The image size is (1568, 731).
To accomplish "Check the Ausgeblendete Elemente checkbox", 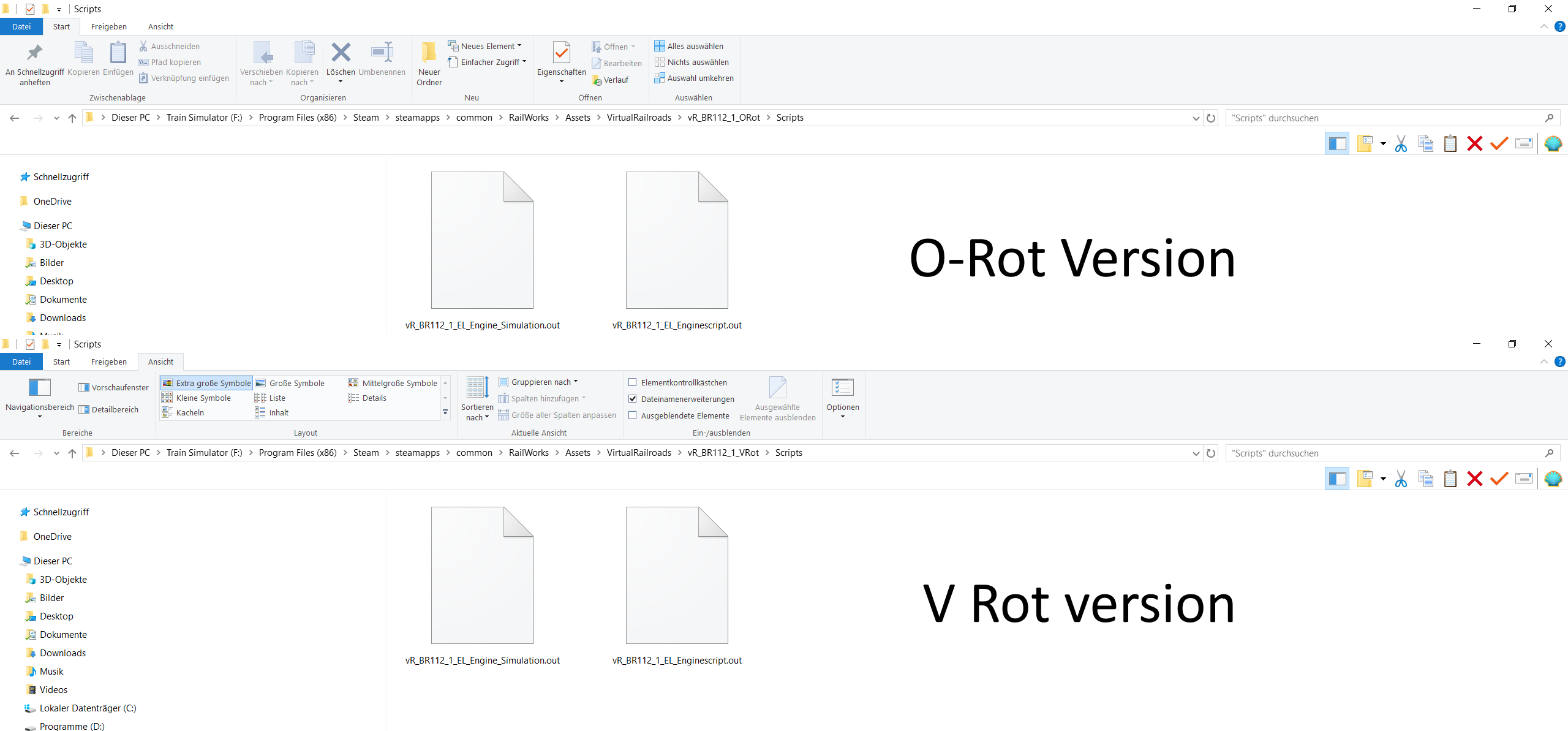I will pyautogui.click(x=633, y=415).
